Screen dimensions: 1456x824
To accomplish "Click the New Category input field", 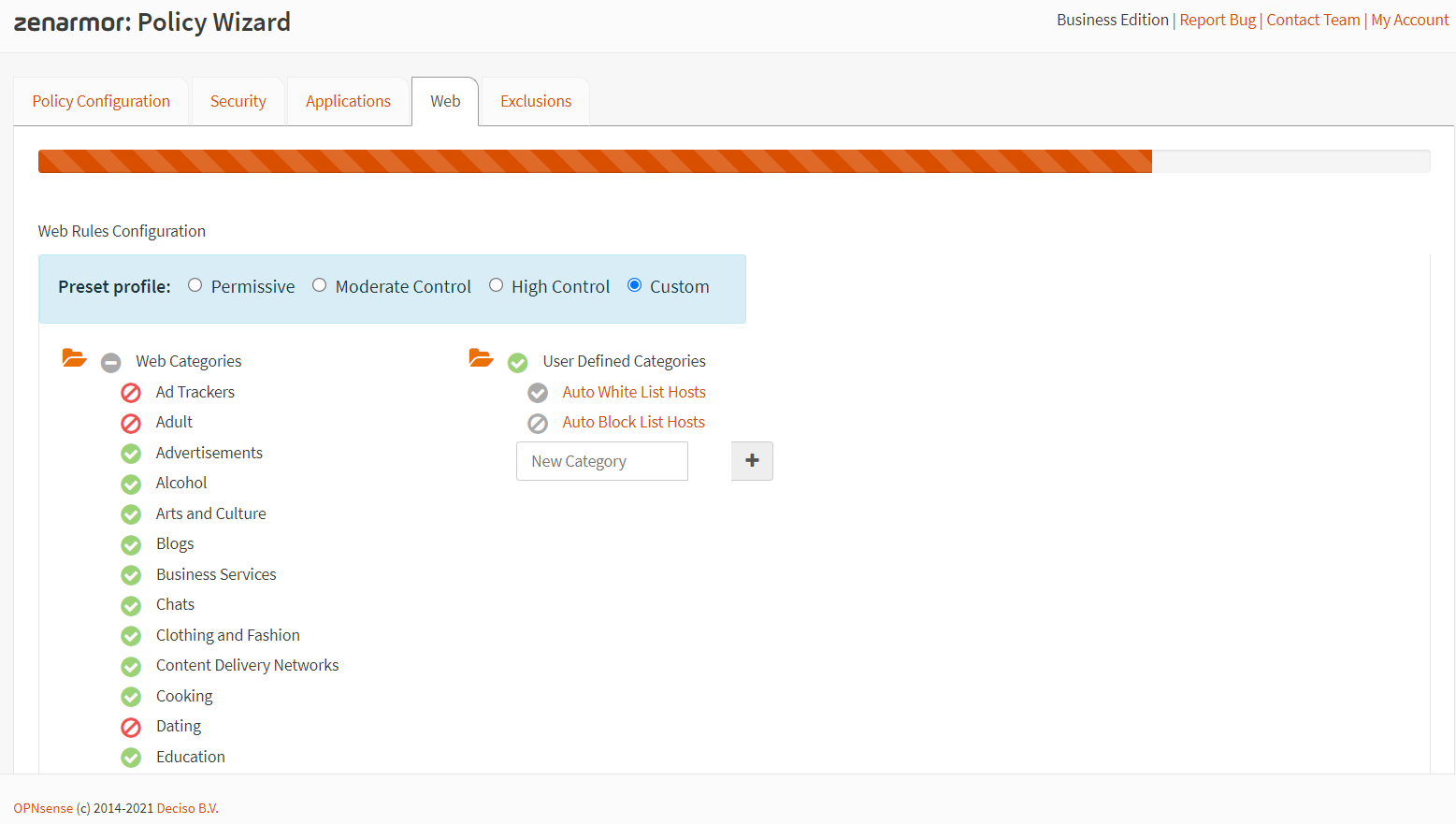I will point(601,460).
